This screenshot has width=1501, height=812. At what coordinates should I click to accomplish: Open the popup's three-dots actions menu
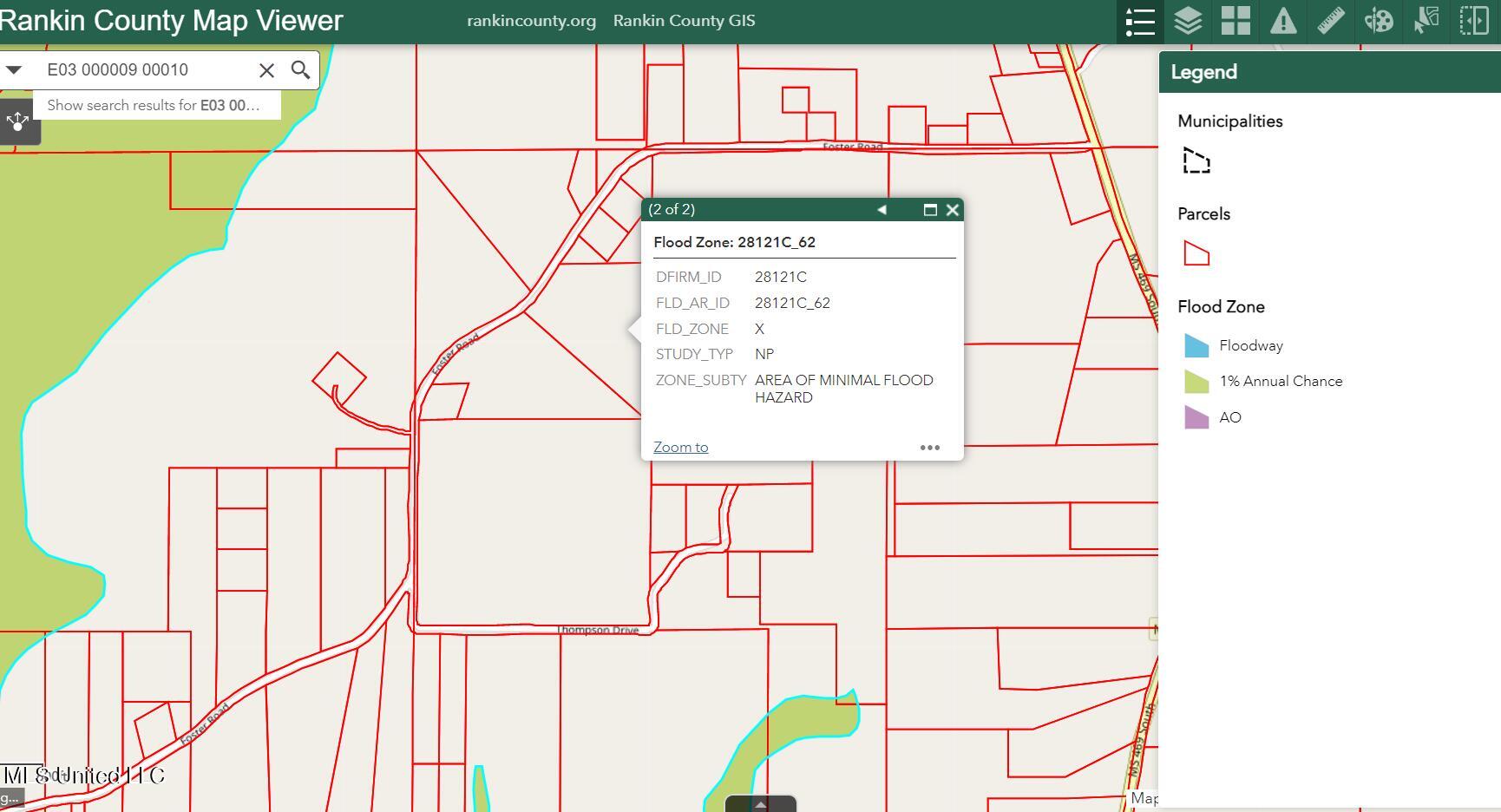click(x=929, y=448)
